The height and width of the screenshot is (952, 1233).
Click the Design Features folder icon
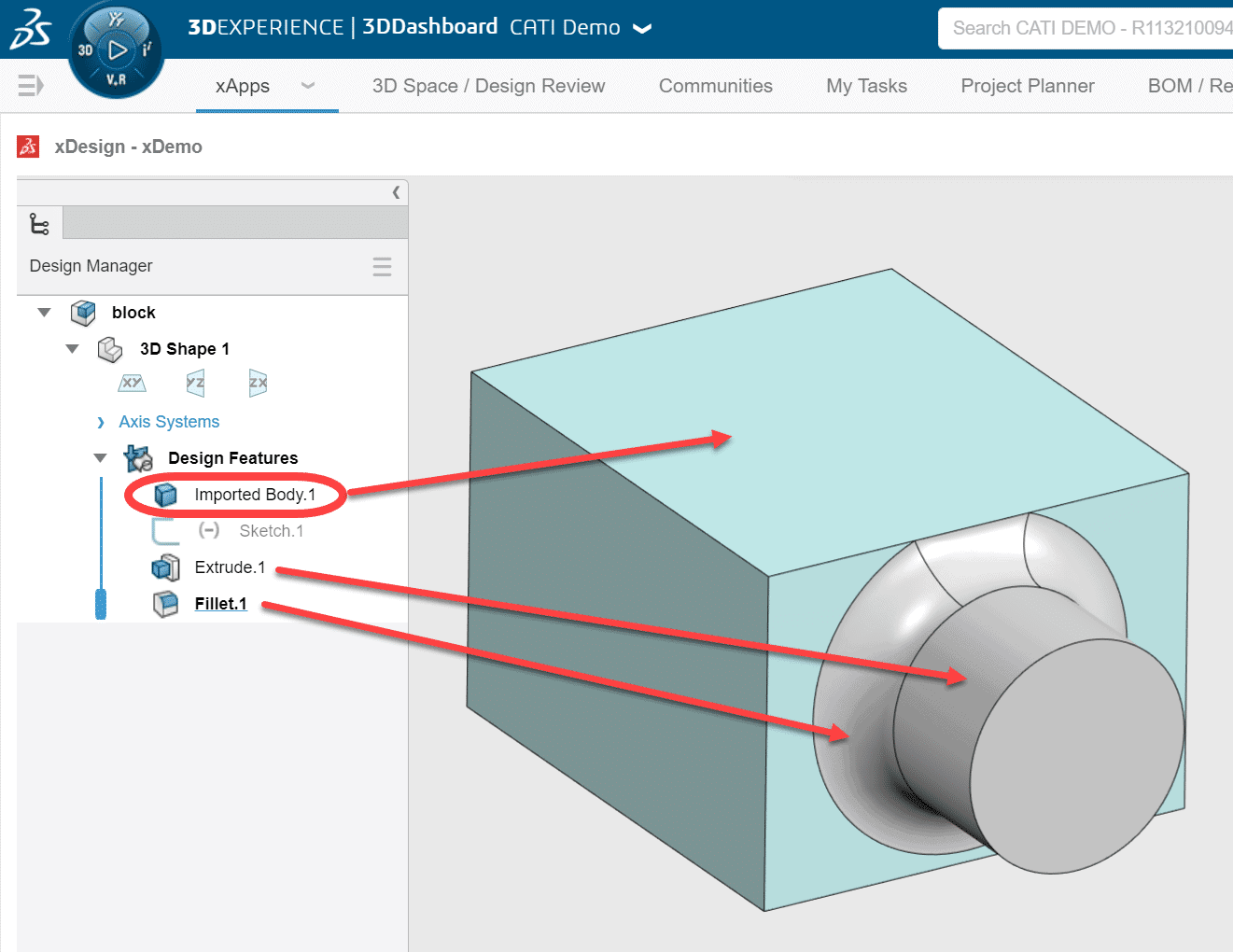pyautogui.click(x=138, y=458)
